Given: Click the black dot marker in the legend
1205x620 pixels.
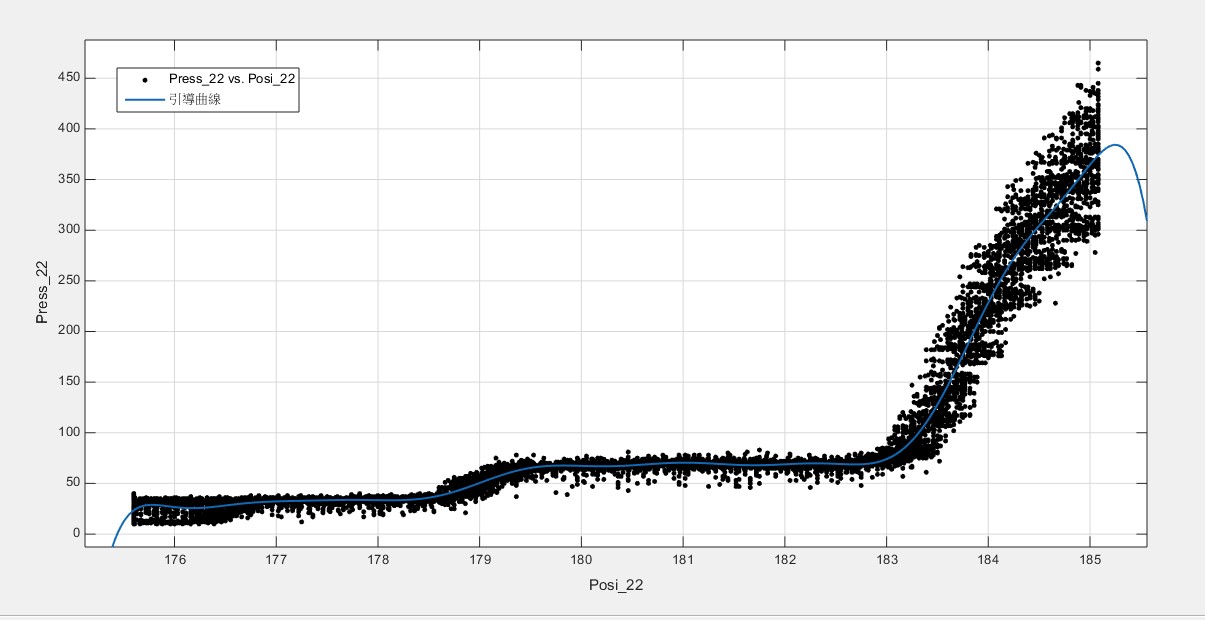Looking at the screenshot, I should (x=145, y=79).
